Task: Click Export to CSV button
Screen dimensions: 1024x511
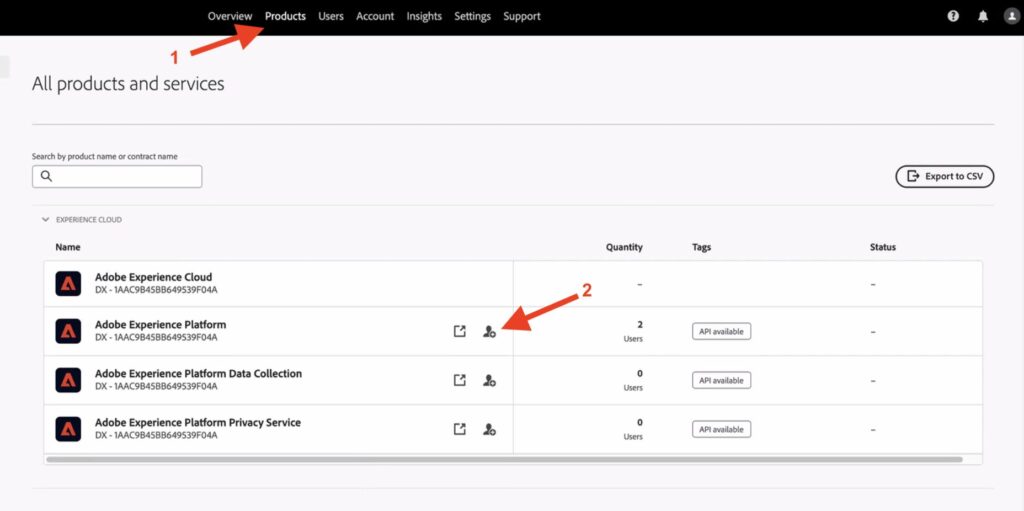Action: 944,176
